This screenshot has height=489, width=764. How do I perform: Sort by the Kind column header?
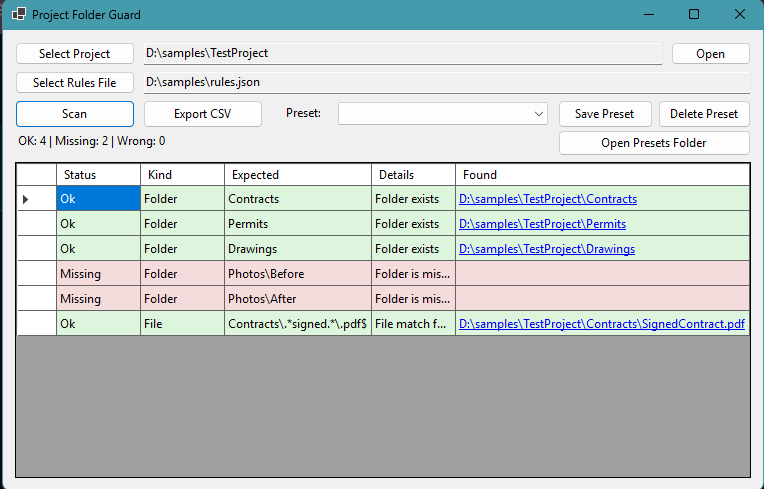click(182, 175)
